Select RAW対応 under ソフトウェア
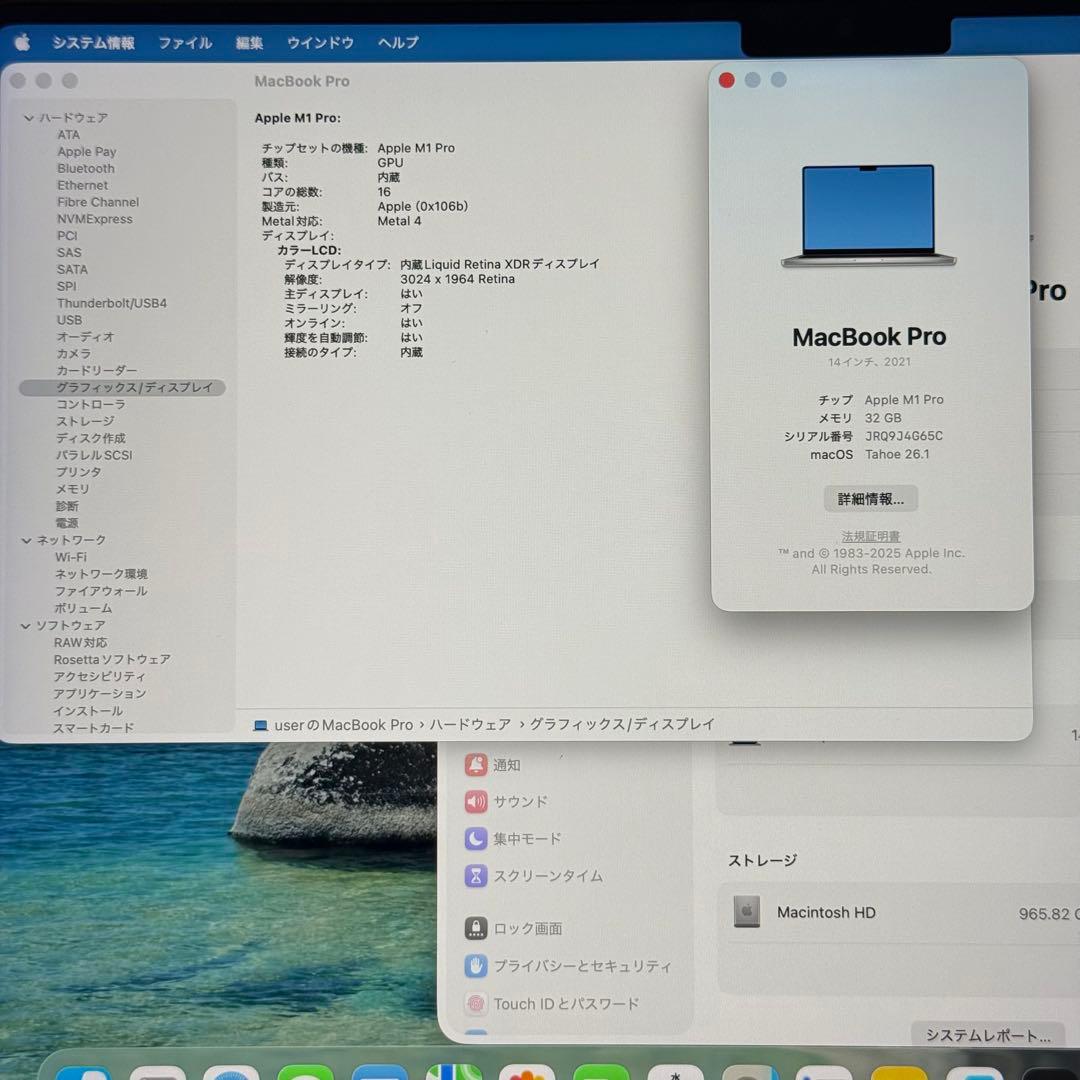The width and height of the screenshot is (1080, 1080). click(x=81, y=643)
